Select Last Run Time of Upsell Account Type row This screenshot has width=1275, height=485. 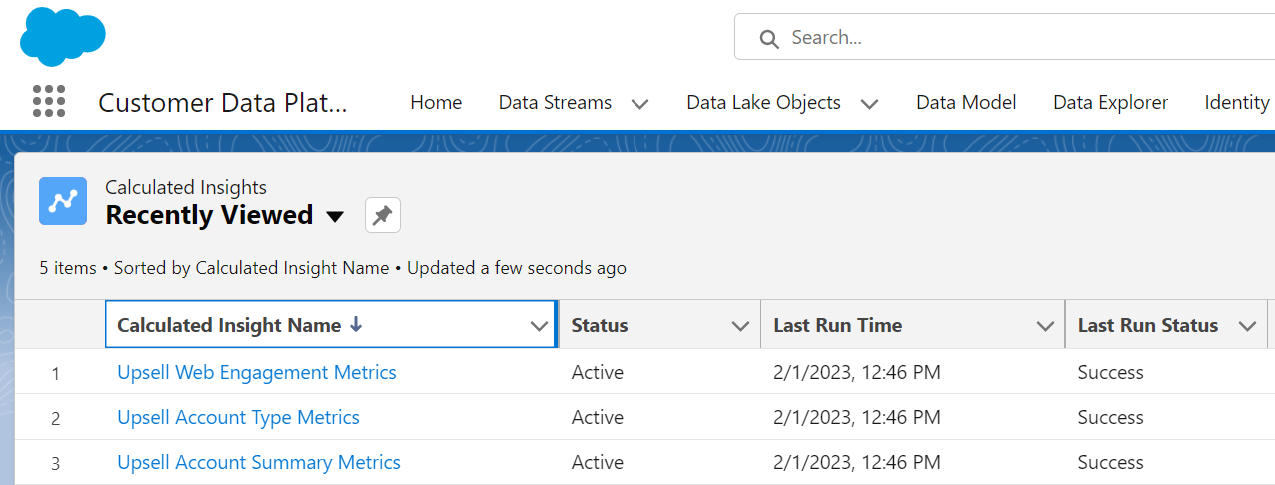(x=857, y=417)
